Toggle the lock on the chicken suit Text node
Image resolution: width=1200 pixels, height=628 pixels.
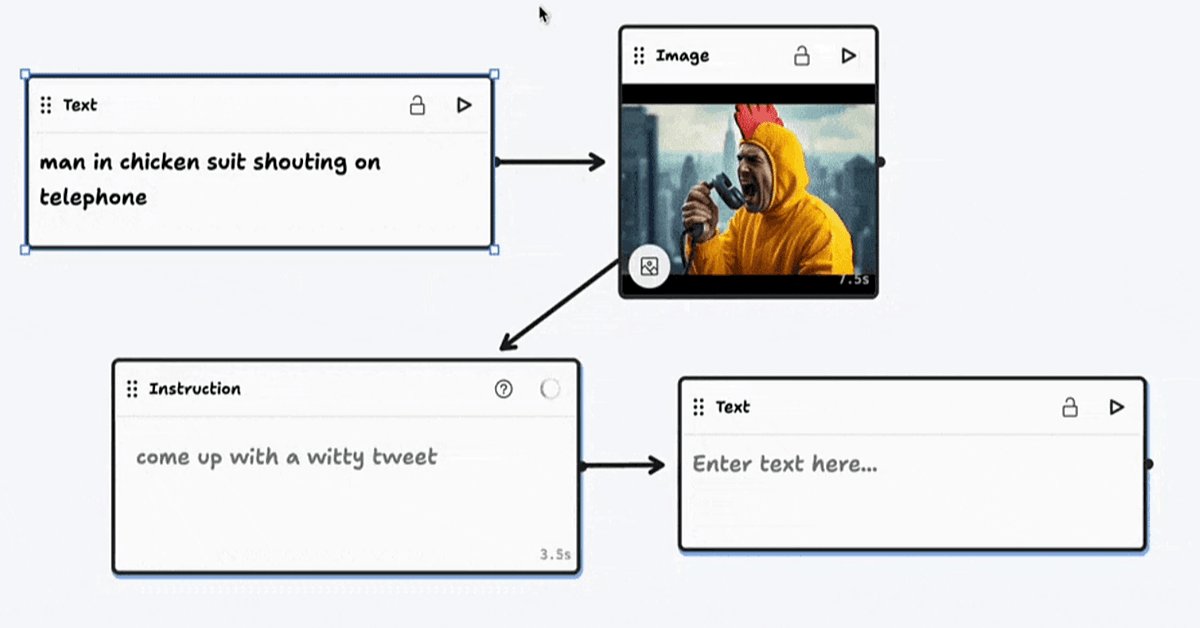(418, 105)
